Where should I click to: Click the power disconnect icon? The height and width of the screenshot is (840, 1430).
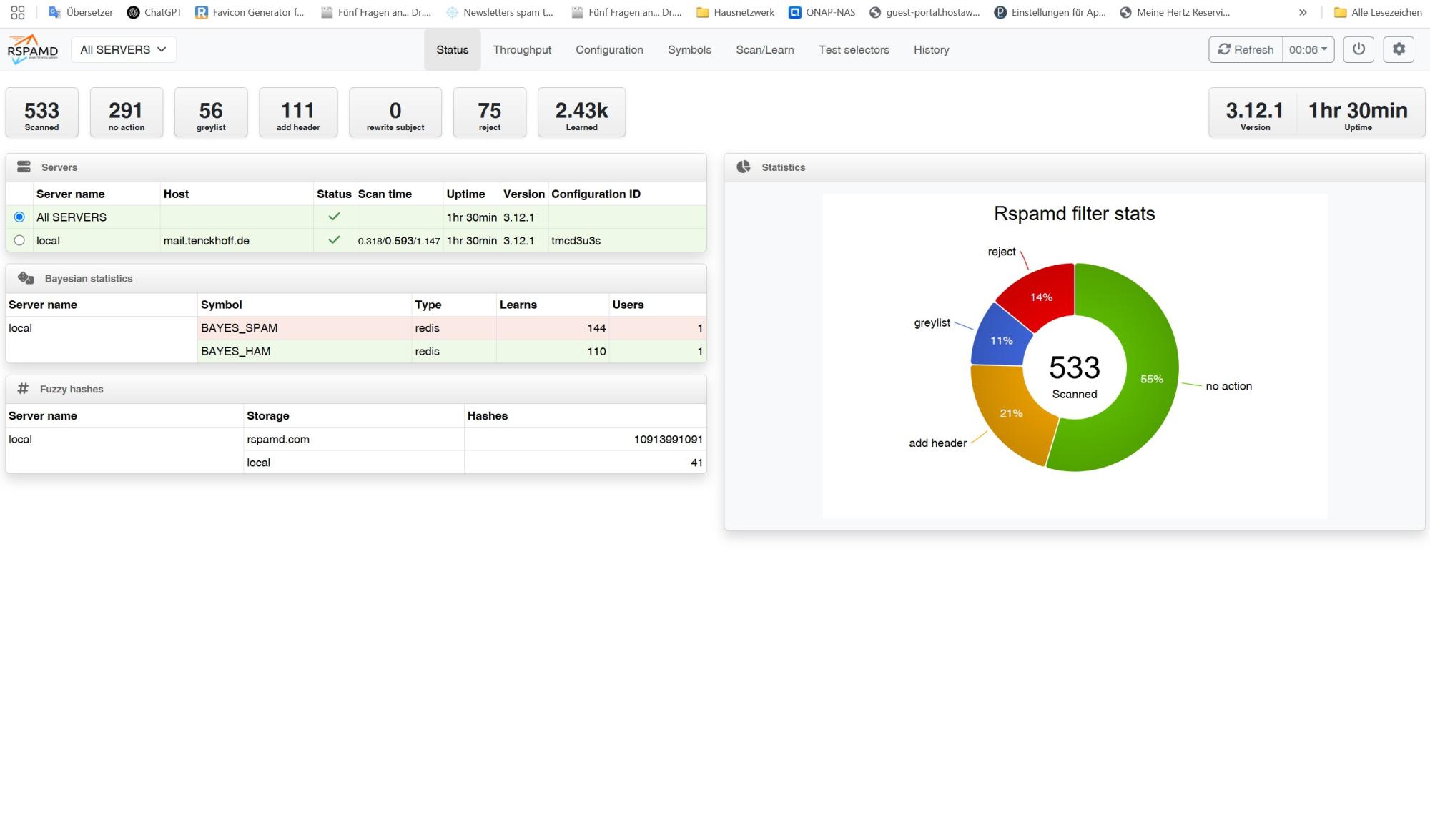click(x=1358, y=49)
